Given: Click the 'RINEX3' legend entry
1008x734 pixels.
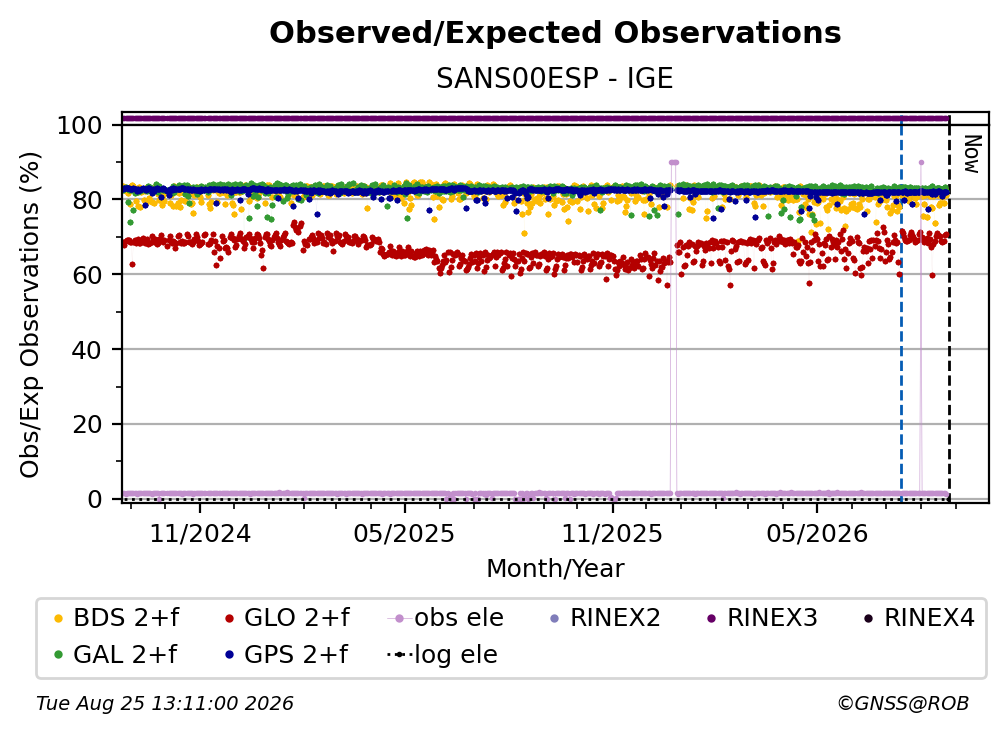Looking at the screenshot, I should (x=762, y=618).
